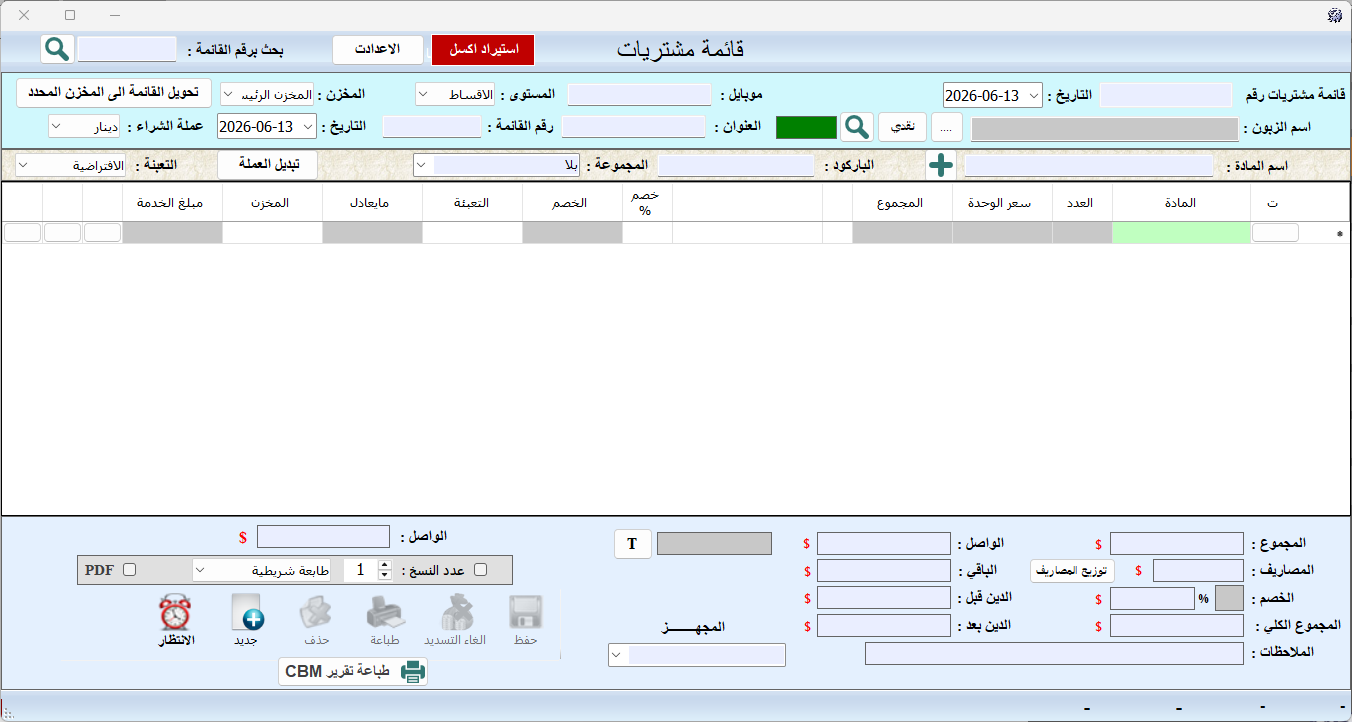The image size is (1352, 722).
Task: Click the خصم % column header
Action: [646, 202]
